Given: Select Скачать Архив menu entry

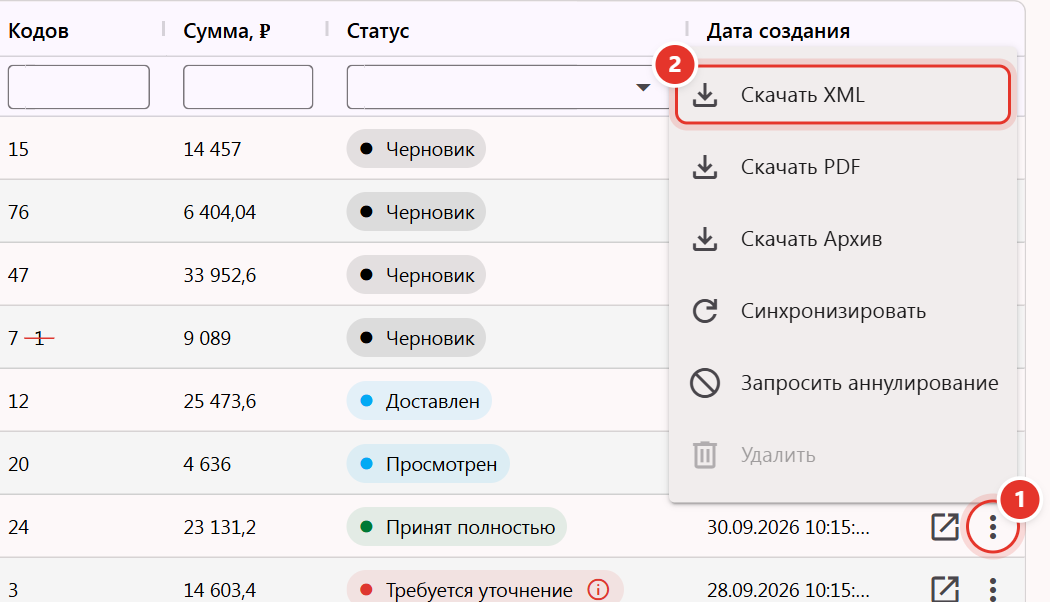Looking at the screenshot, I should 842,239.
